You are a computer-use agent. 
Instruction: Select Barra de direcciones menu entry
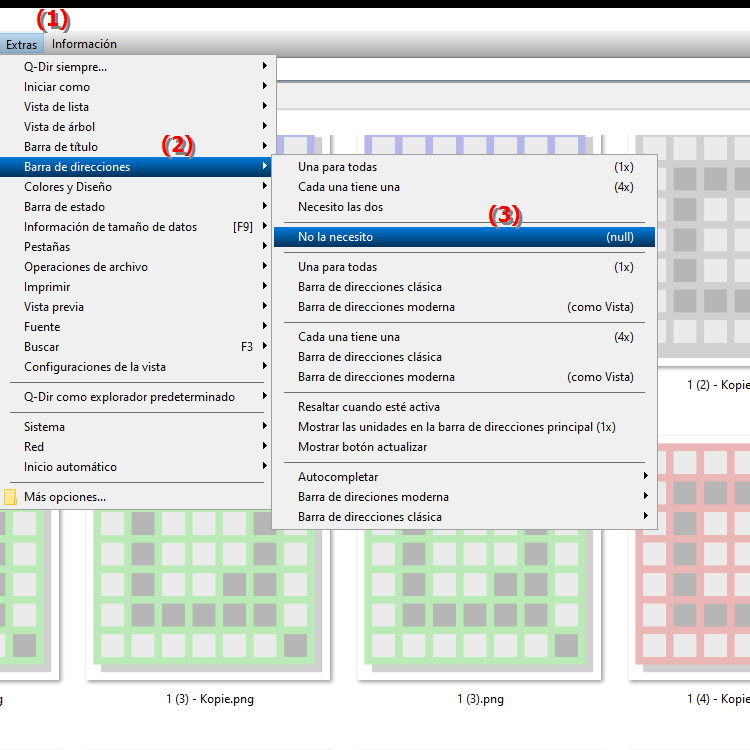click(136, 167)
